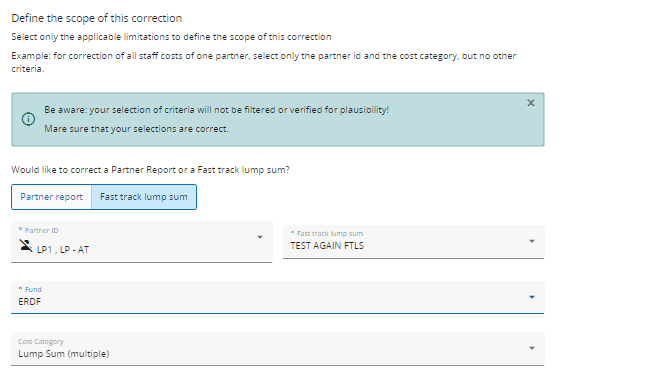Viewport: 662px width, 392px height.
Task: Expand the Fund dropdown arrow
Action: [532, 297]
